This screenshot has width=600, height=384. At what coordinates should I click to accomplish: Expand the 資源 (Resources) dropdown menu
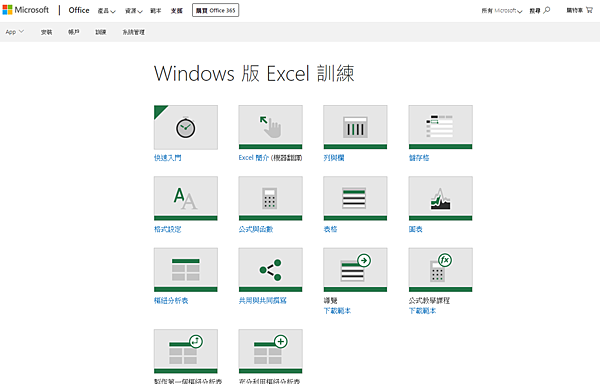tap(134, 11)
